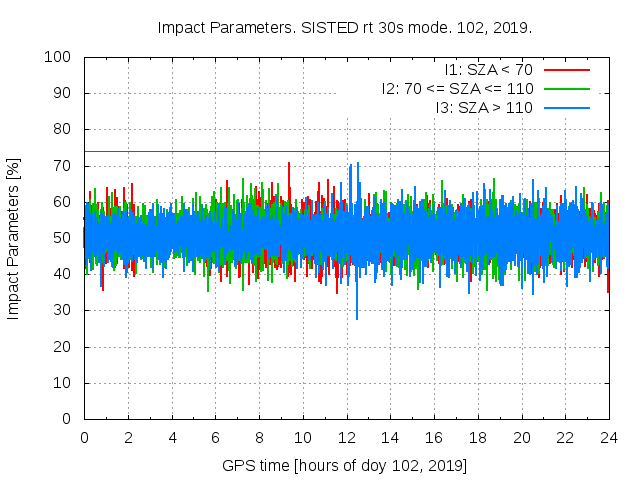Click the 6 hour tick on x-axis

[215, 437]
